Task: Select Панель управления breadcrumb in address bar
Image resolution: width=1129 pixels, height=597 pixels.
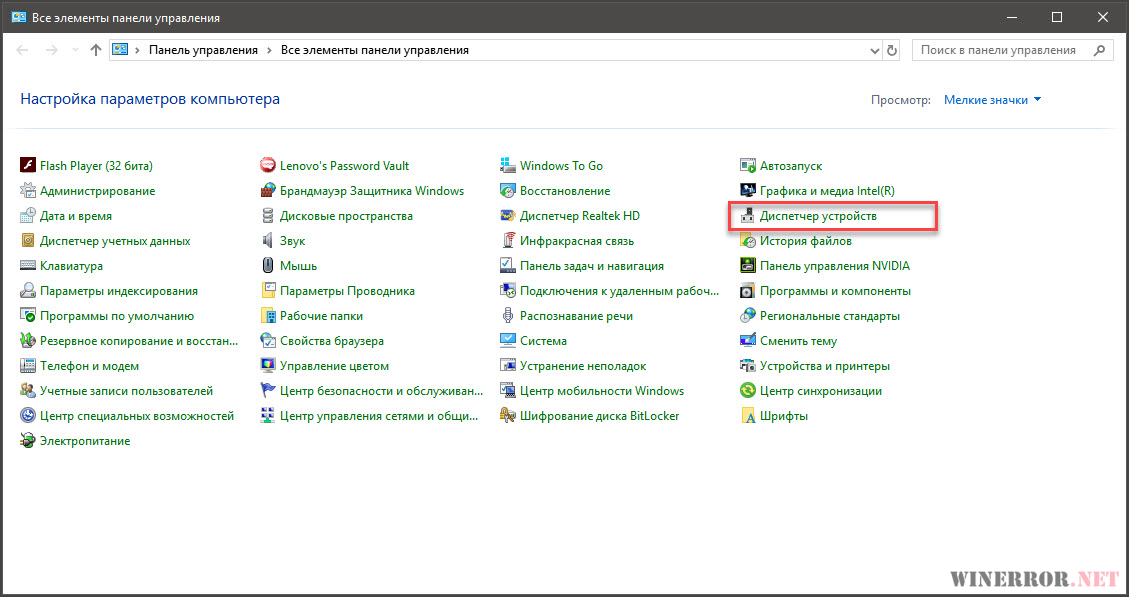Action: pos(203,50)
